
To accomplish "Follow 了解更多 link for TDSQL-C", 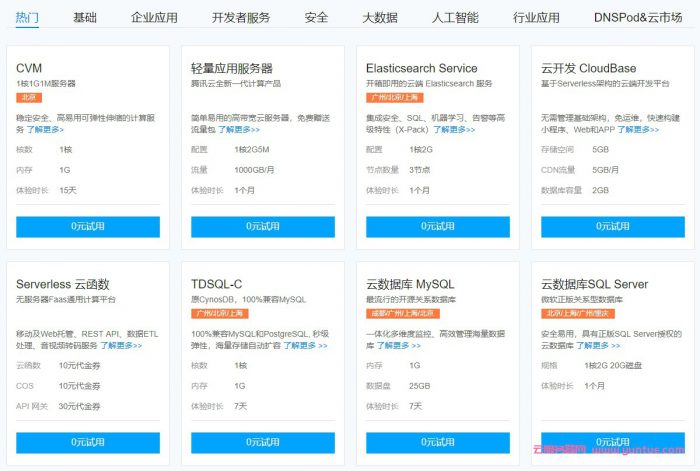I will click(302, 345).
